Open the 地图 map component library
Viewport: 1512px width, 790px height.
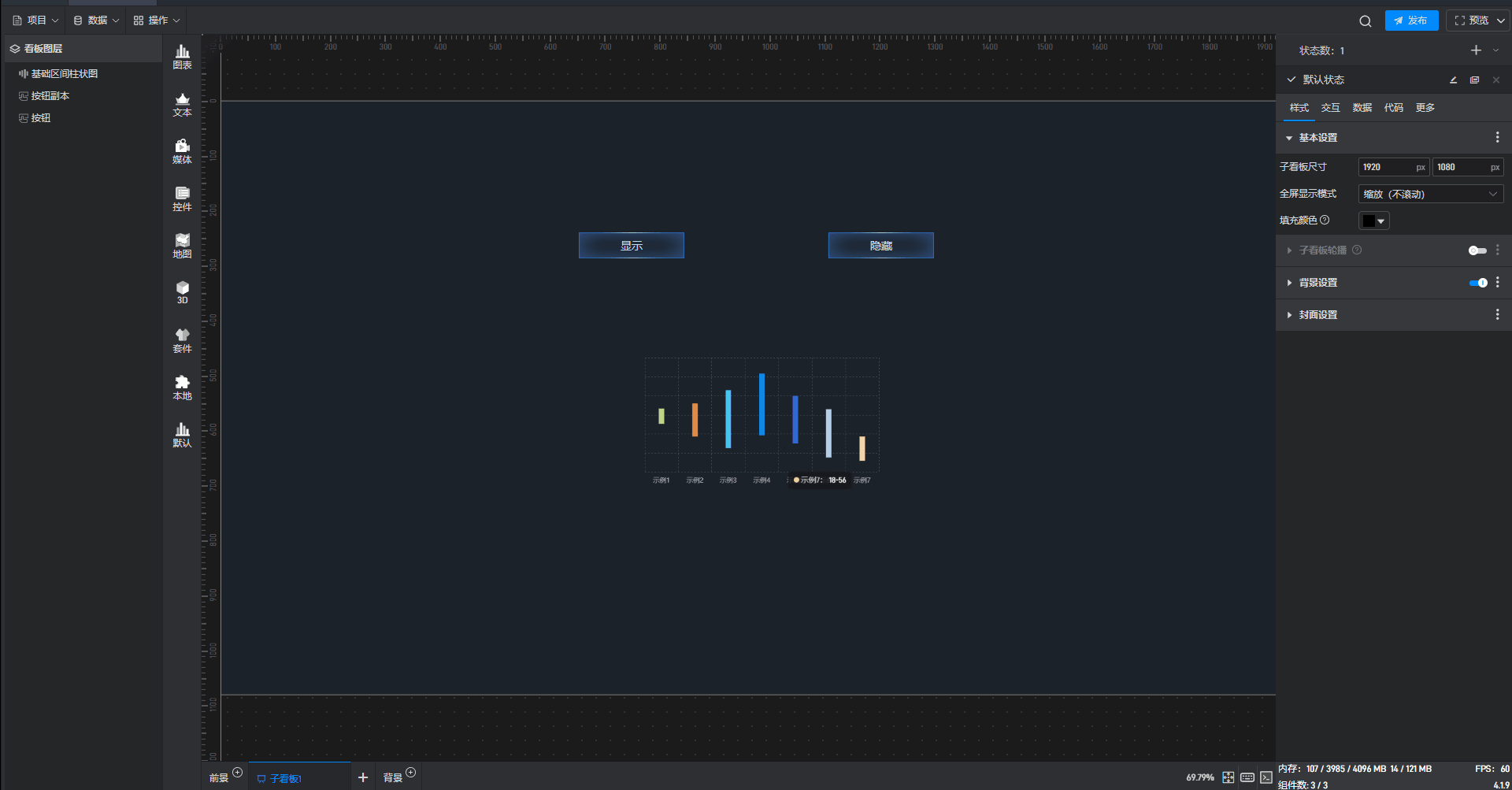point(182,246)
